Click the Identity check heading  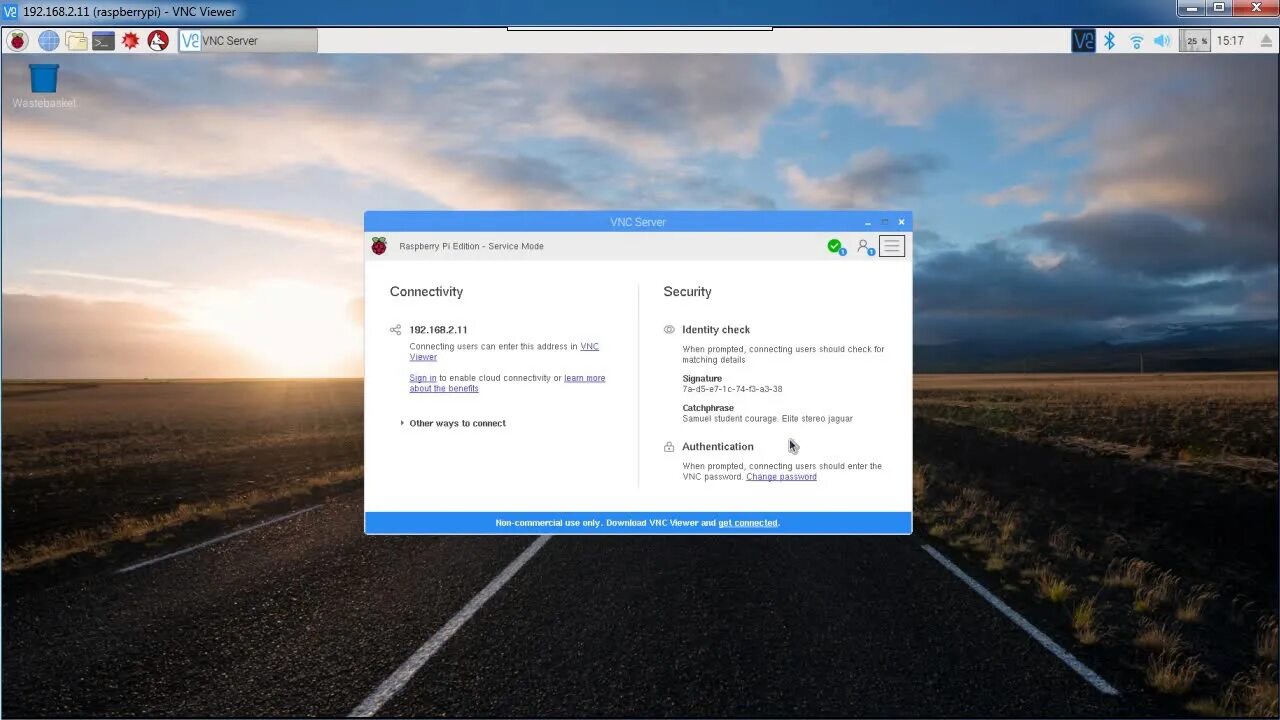pyautogui.click(x=716, y=329)
